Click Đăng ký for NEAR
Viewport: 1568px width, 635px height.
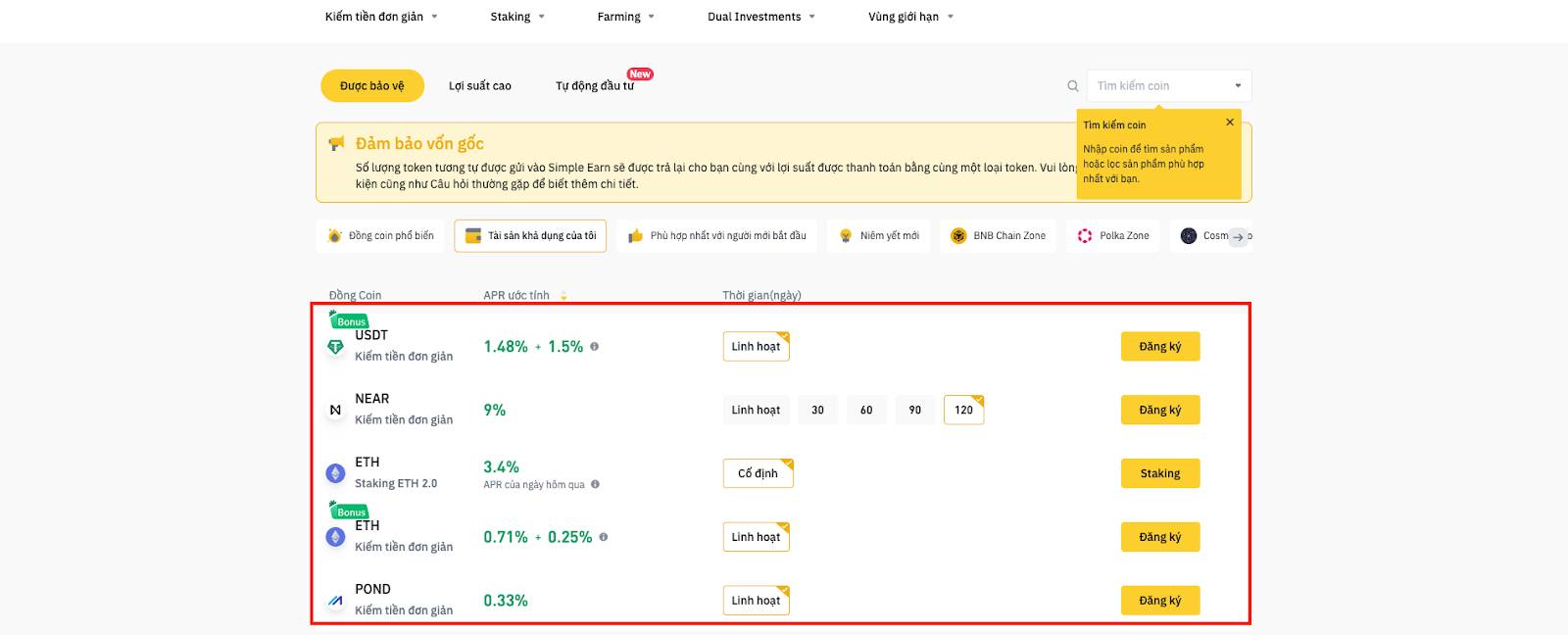(1160, 411)
